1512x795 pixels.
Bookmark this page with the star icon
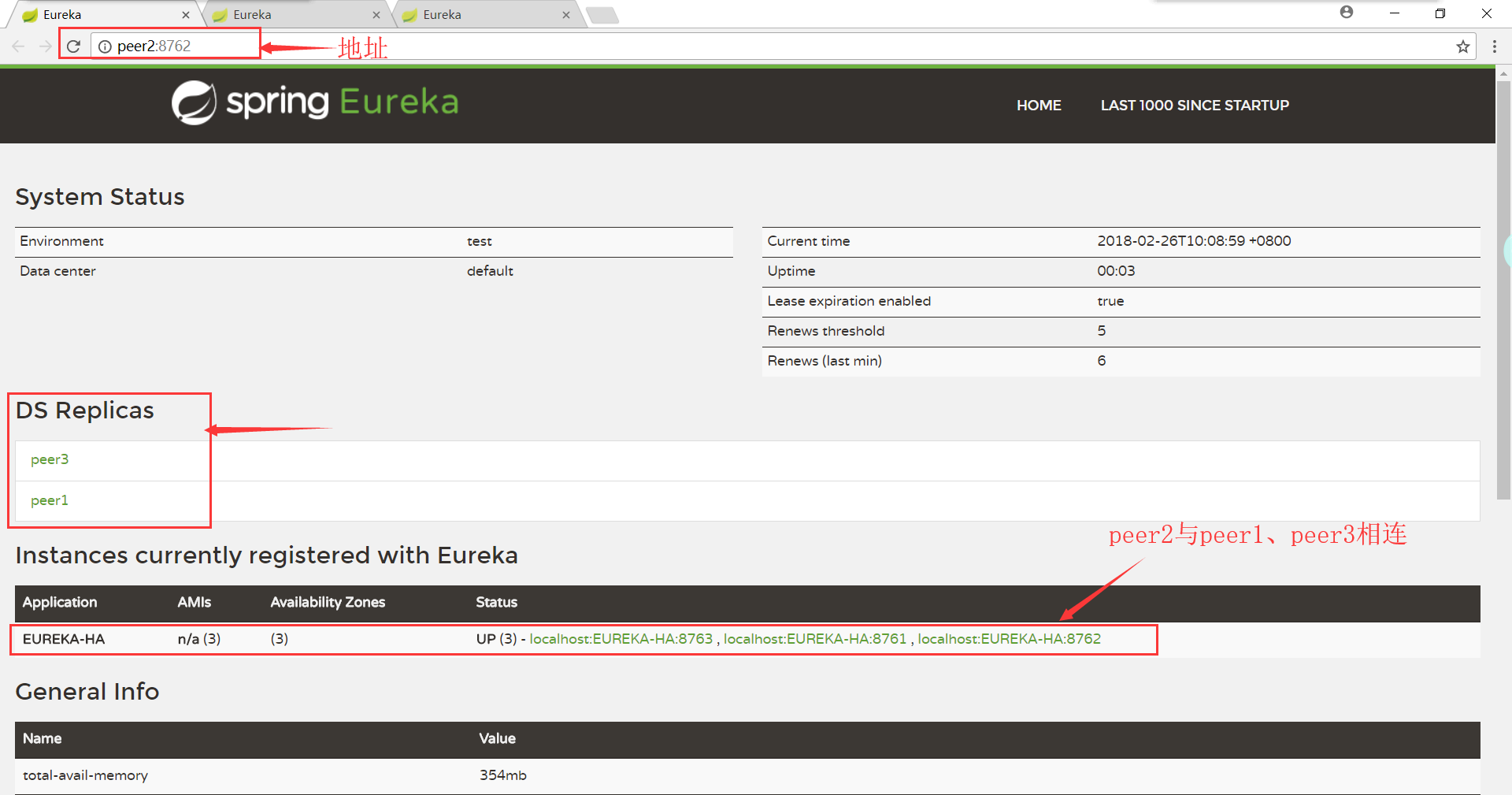point(1463,46)
